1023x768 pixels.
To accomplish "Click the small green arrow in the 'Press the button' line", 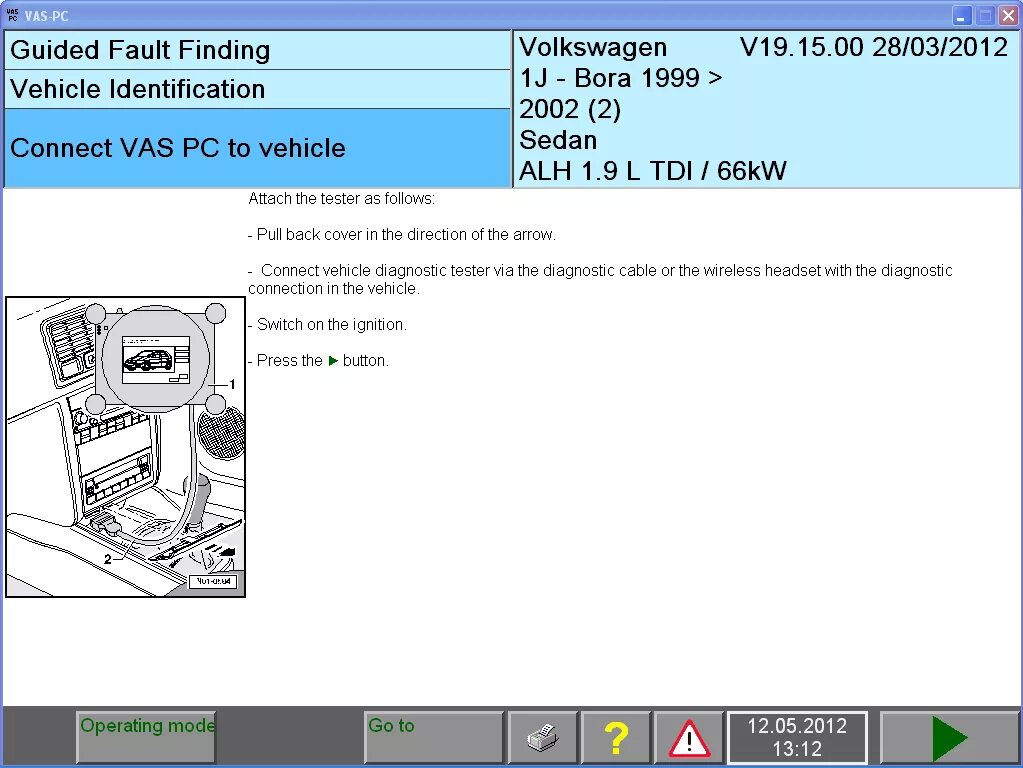I will [x=333, y=361].
